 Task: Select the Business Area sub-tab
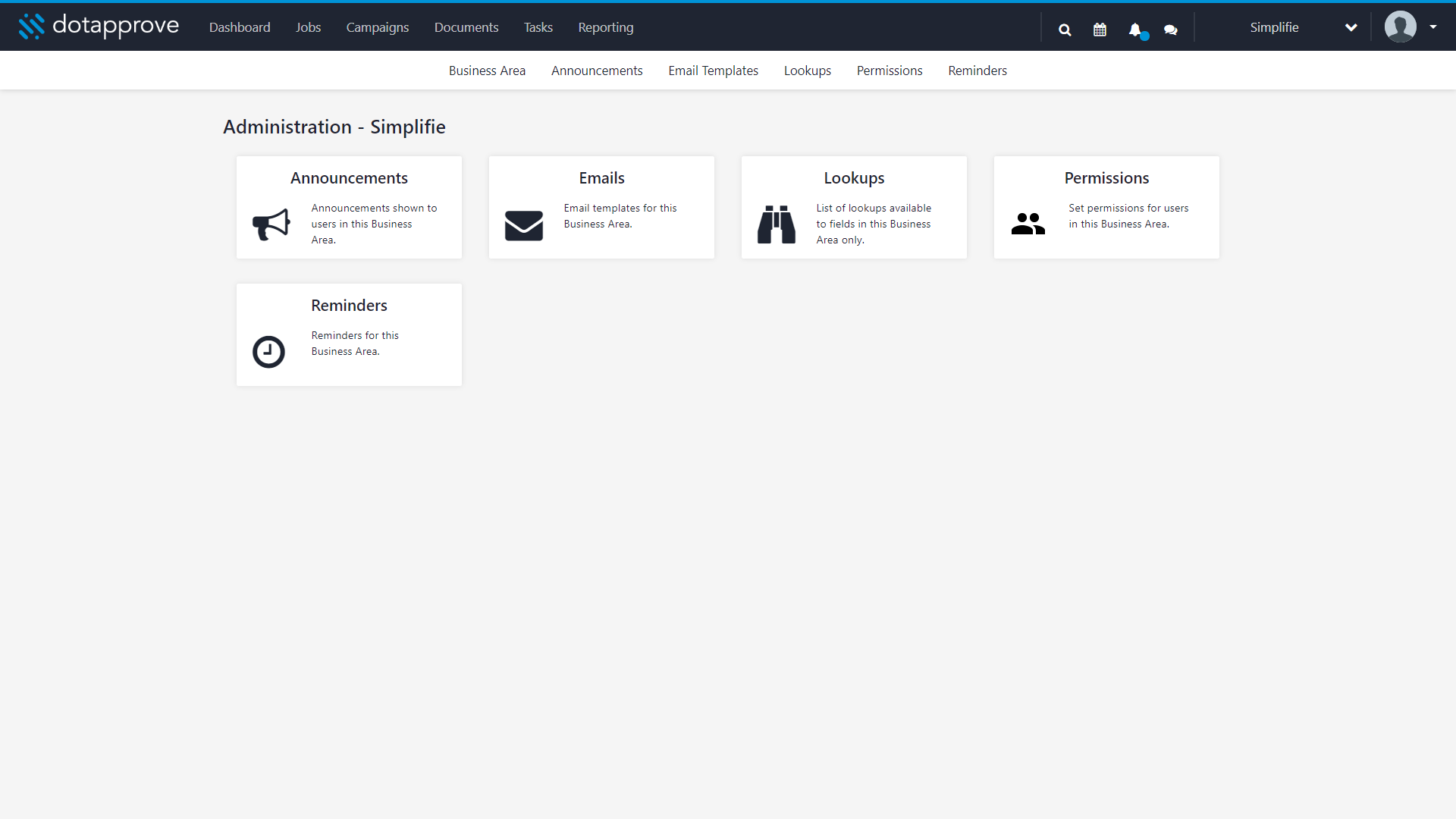click(487, 71)
